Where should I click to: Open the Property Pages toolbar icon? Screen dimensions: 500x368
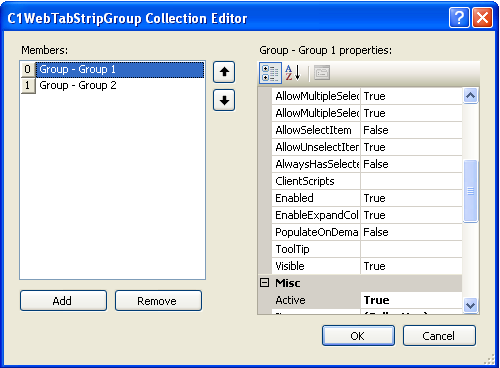(322, 73)
